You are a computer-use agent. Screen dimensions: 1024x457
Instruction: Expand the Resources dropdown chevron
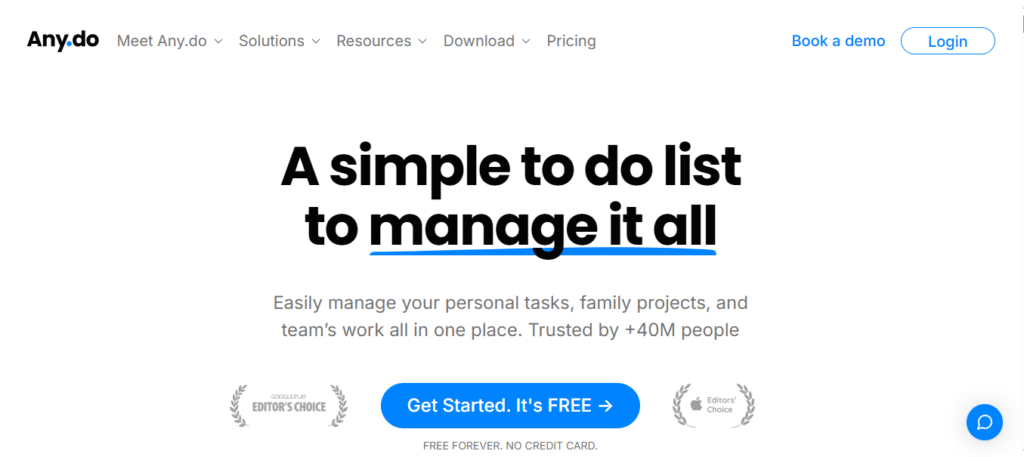click(x=422, y=42)
